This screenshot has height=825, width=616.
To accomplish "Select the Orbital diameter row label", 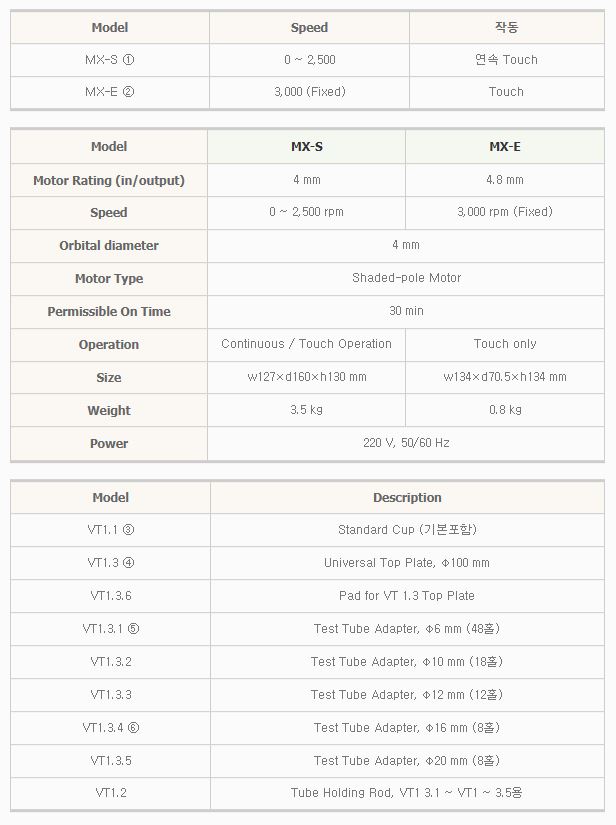I will click(109, 245).
